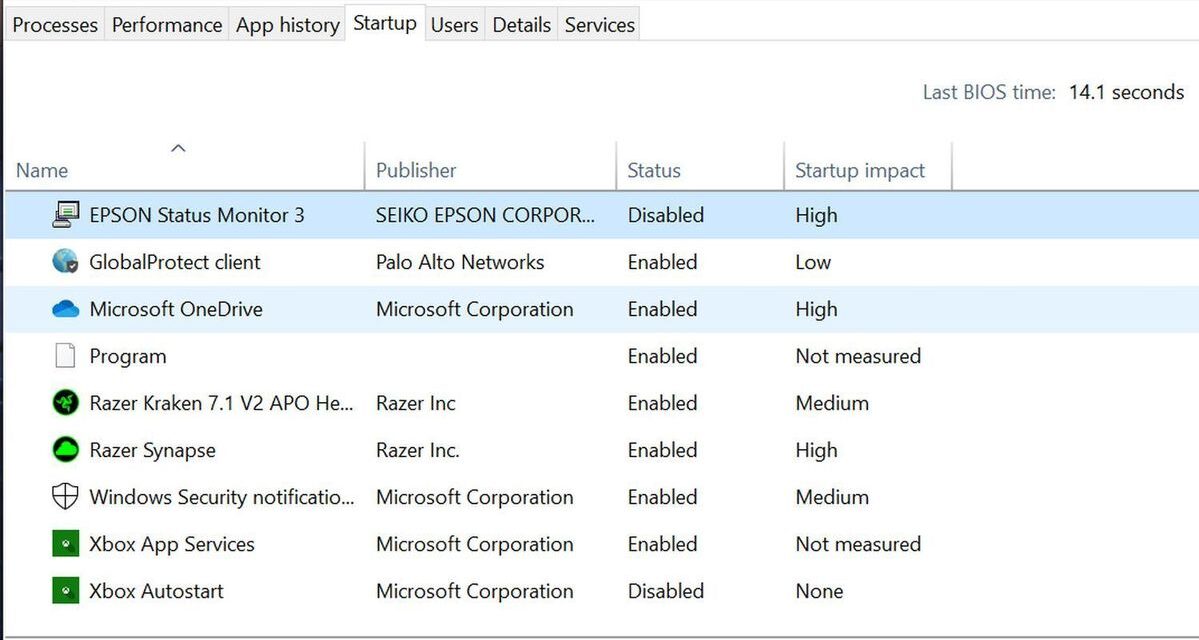Click Medium impact in the Windows Security row
The height and width of the screenshot is (640, 1199).
point(832,497)
